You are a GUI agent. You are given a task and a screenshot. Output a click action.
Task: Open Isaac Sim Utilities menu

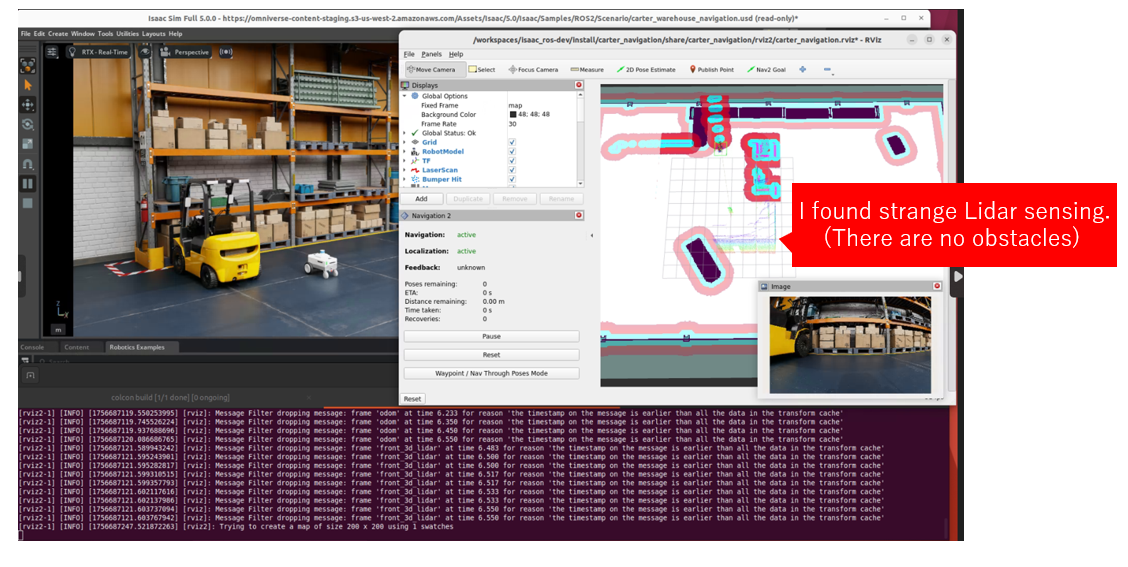pos(127,34)
